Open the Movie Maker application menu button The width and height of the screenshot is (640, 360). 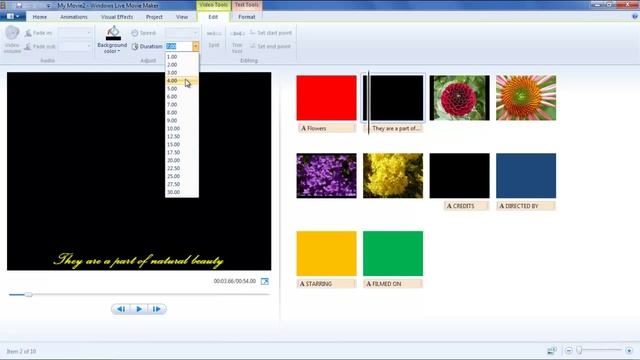[x=13, y=17]
